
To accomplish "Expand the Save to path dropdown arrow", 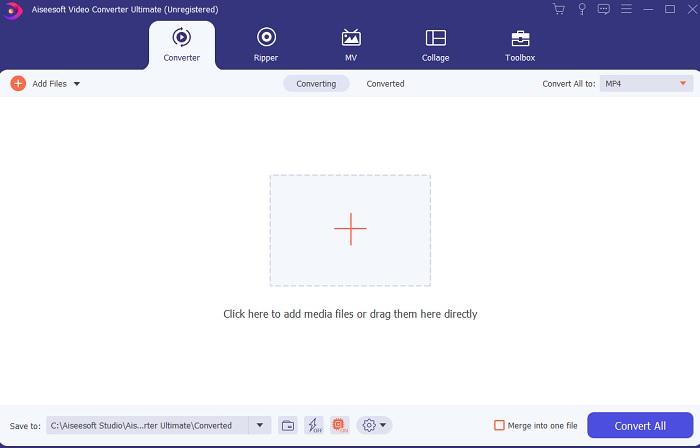I will tap(259, 425).
